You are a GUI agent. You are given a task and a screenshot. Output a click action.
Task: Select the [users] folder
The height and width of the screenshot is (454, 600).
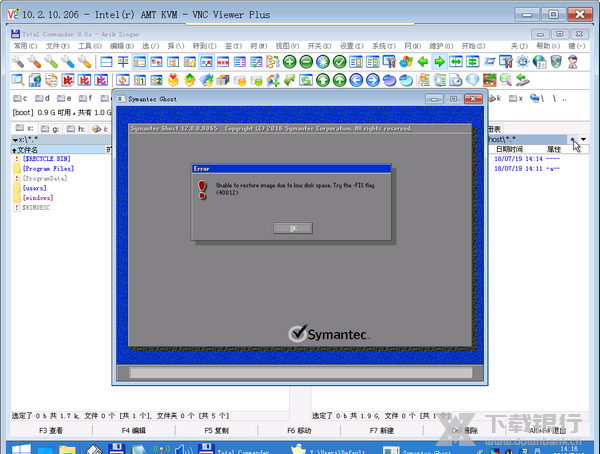tap(34, 188)
